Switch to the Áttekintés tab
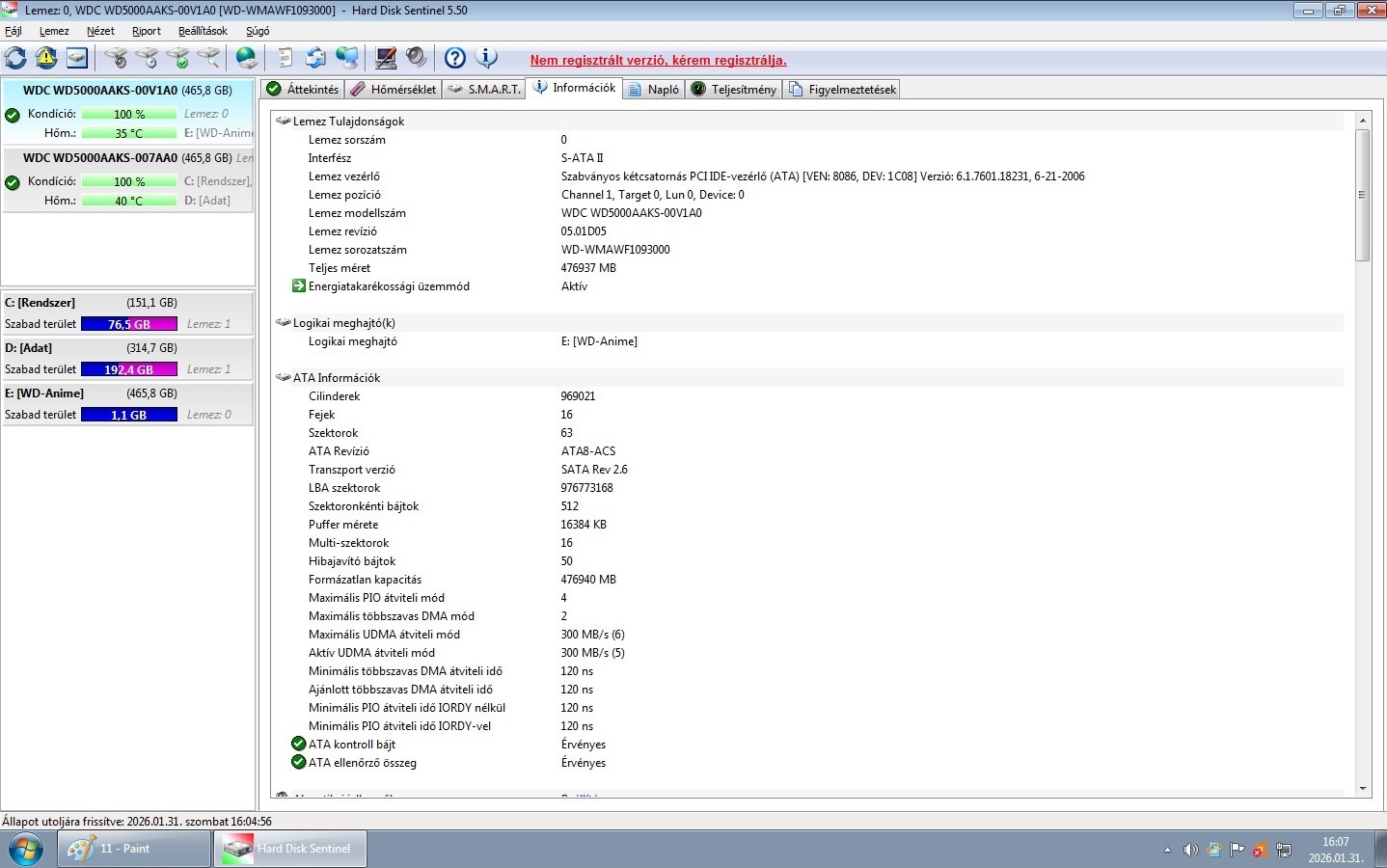 tap(303, 89)
